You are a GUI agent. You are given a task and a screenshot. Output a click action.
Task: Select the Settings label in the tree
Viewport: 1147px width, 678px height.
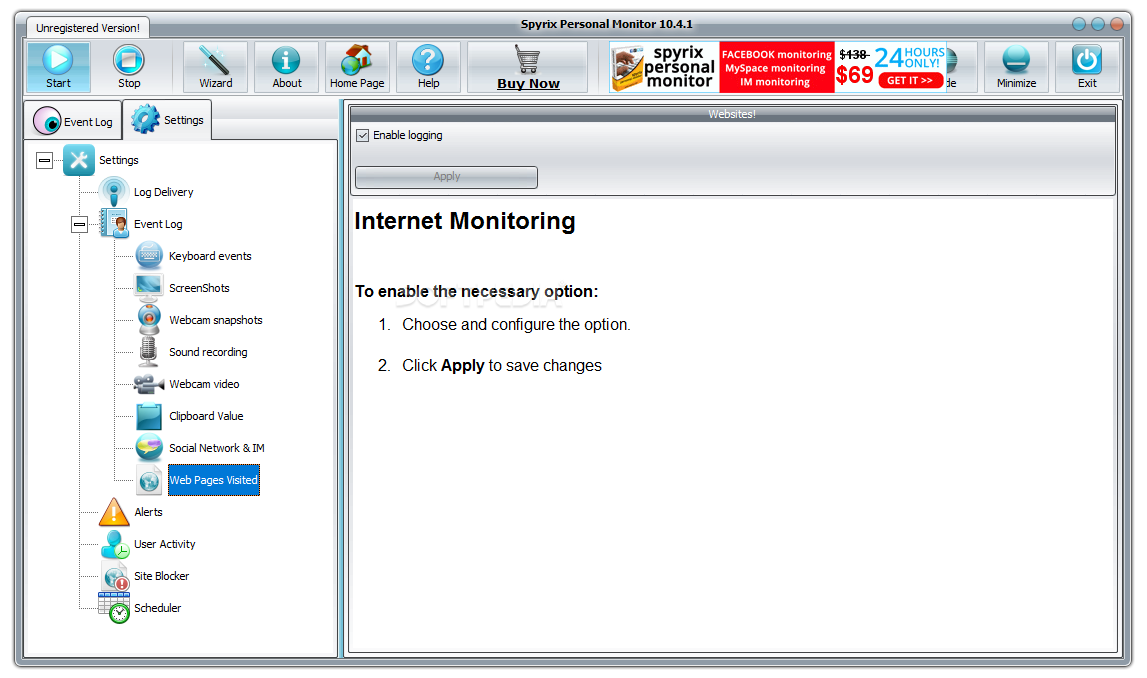point(119,160)
